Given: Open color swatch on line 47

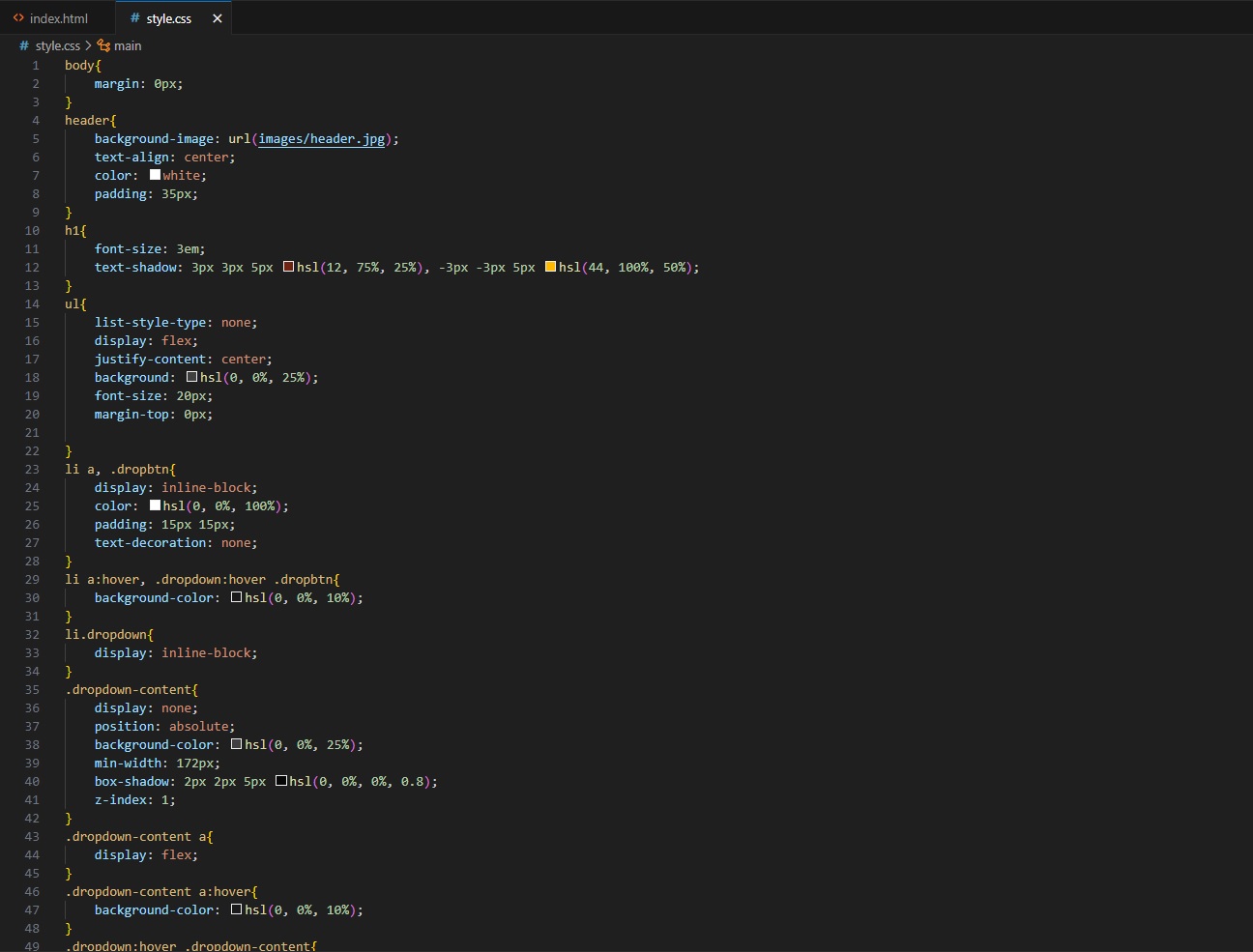Looking at the screenshot, I should pos(236,909).
